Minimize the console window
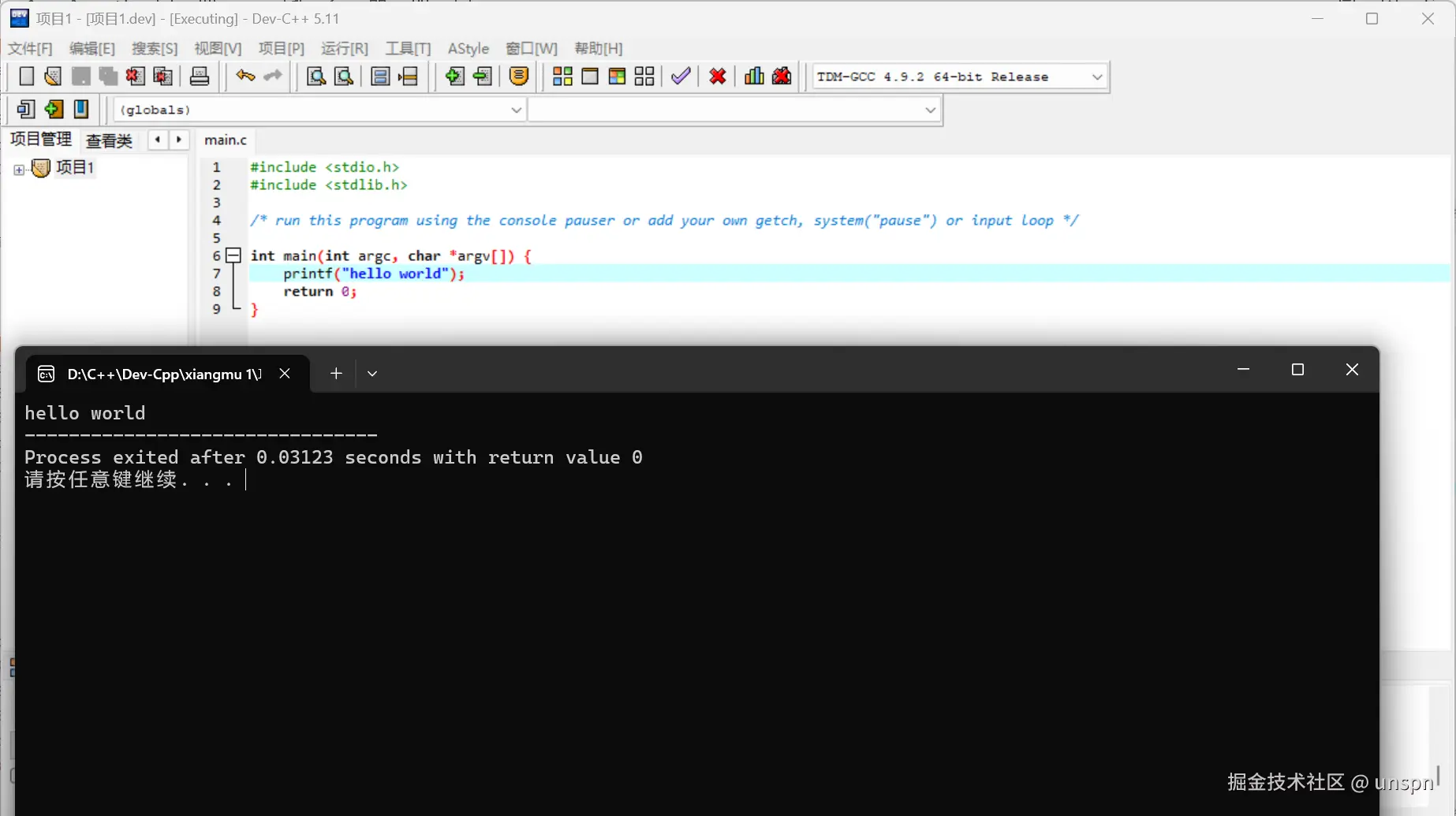This screenshot has width=1456, height=816. (1243, 370)
